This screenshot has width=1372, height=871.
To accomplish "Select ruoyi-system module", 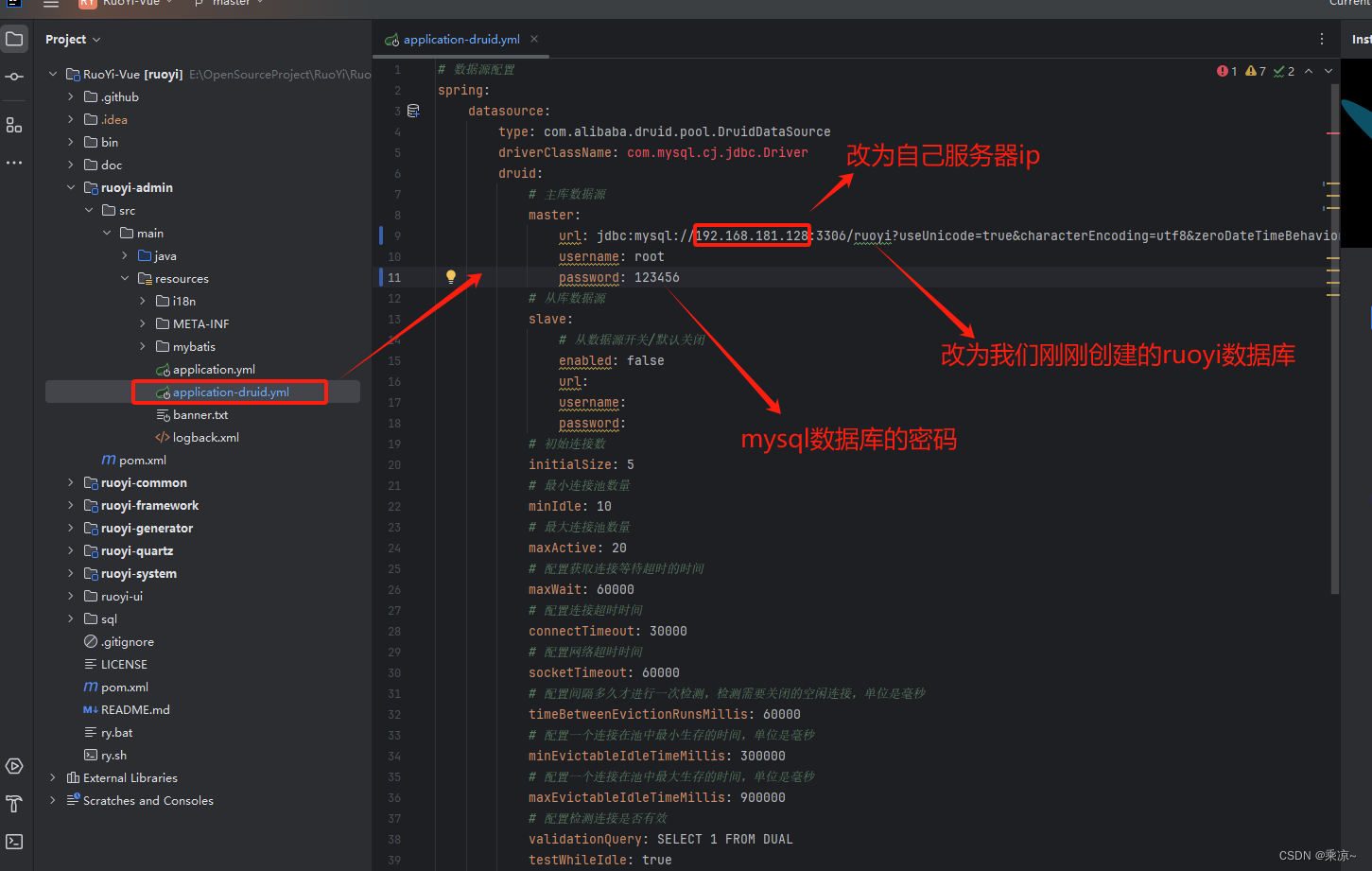I will click(x=130, y=573).
